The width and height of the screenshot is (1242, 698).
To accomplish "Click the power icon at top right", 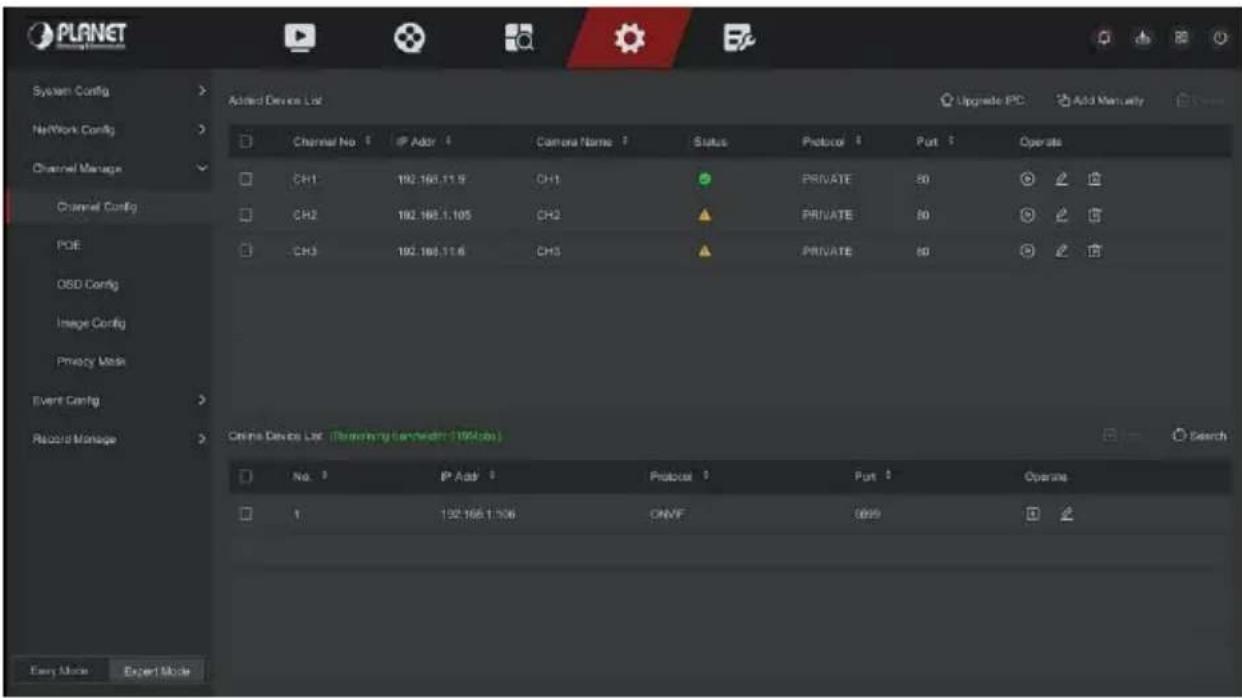I will 1219,38.
